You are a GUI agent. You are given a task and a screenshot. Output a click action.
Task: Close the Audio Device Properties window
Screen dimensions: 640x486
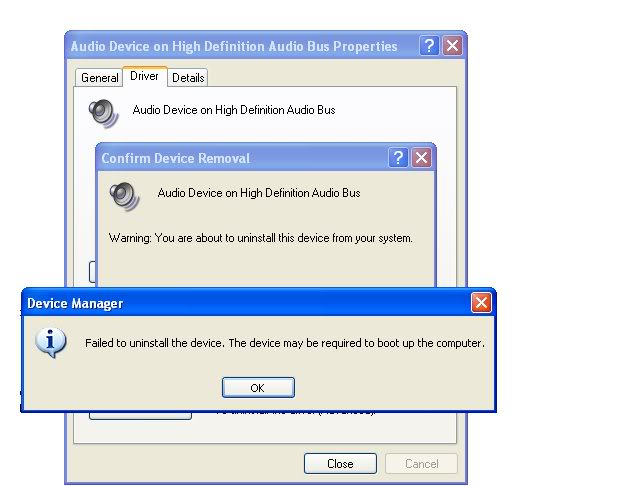click(452, 46)
